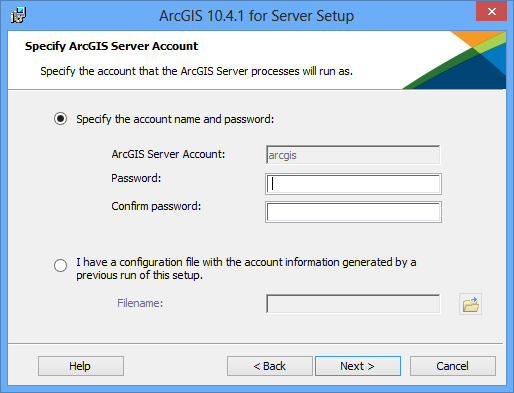Click the browse folder icon beside Filename
The width and height of the screenshot is (514, 393).
point(470,304)
